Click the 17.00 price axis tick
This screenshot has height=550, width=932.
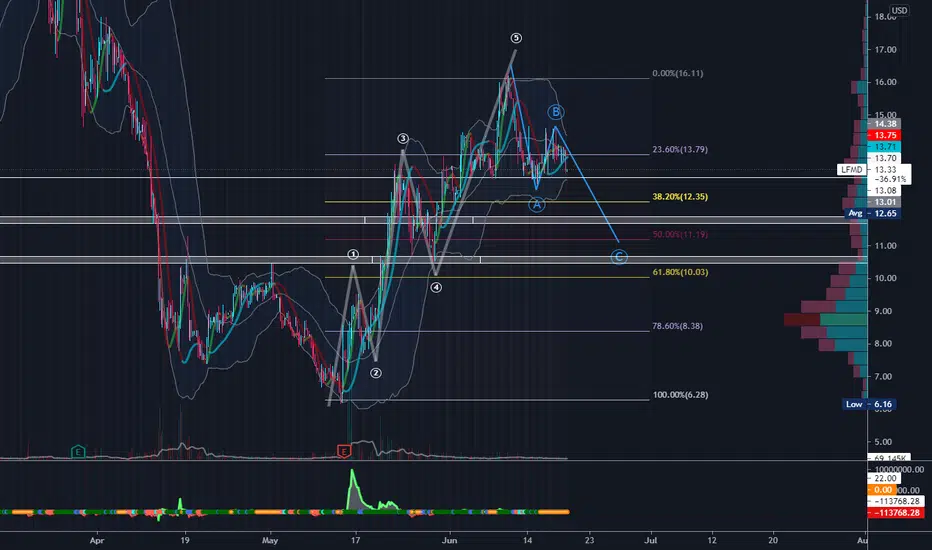tap(885, 49)
